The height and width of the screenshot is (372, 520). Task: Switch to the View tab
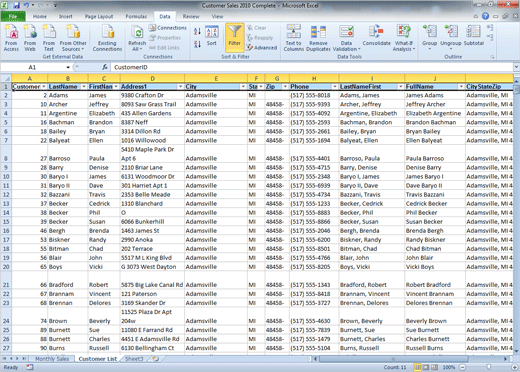(217, 16)
